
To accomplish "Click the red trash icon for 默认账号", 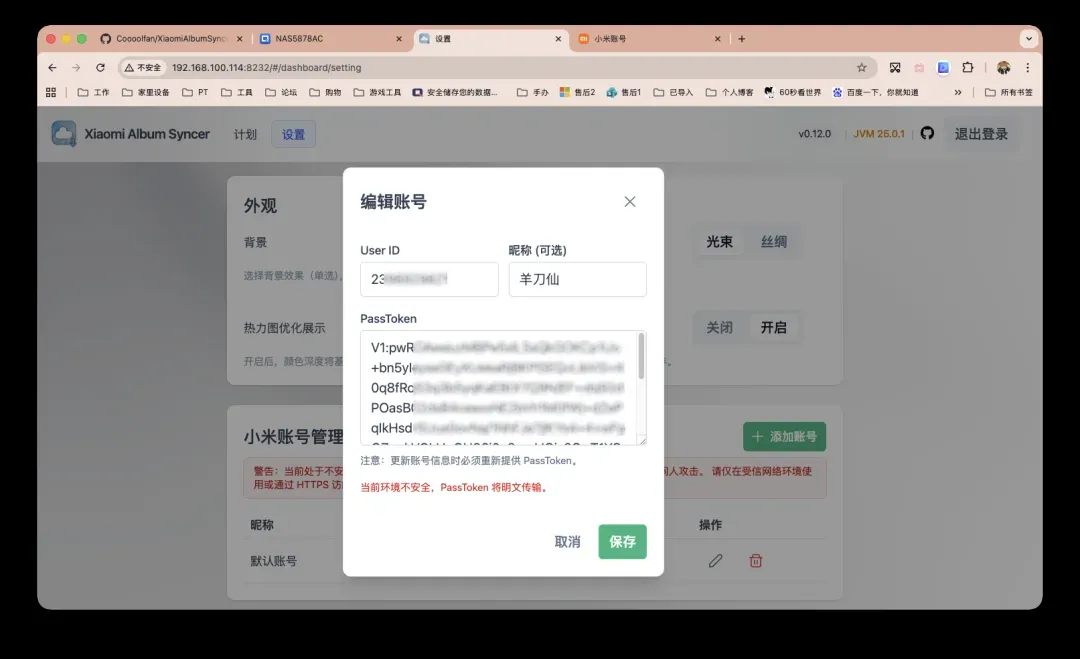I will pos(756,561).
